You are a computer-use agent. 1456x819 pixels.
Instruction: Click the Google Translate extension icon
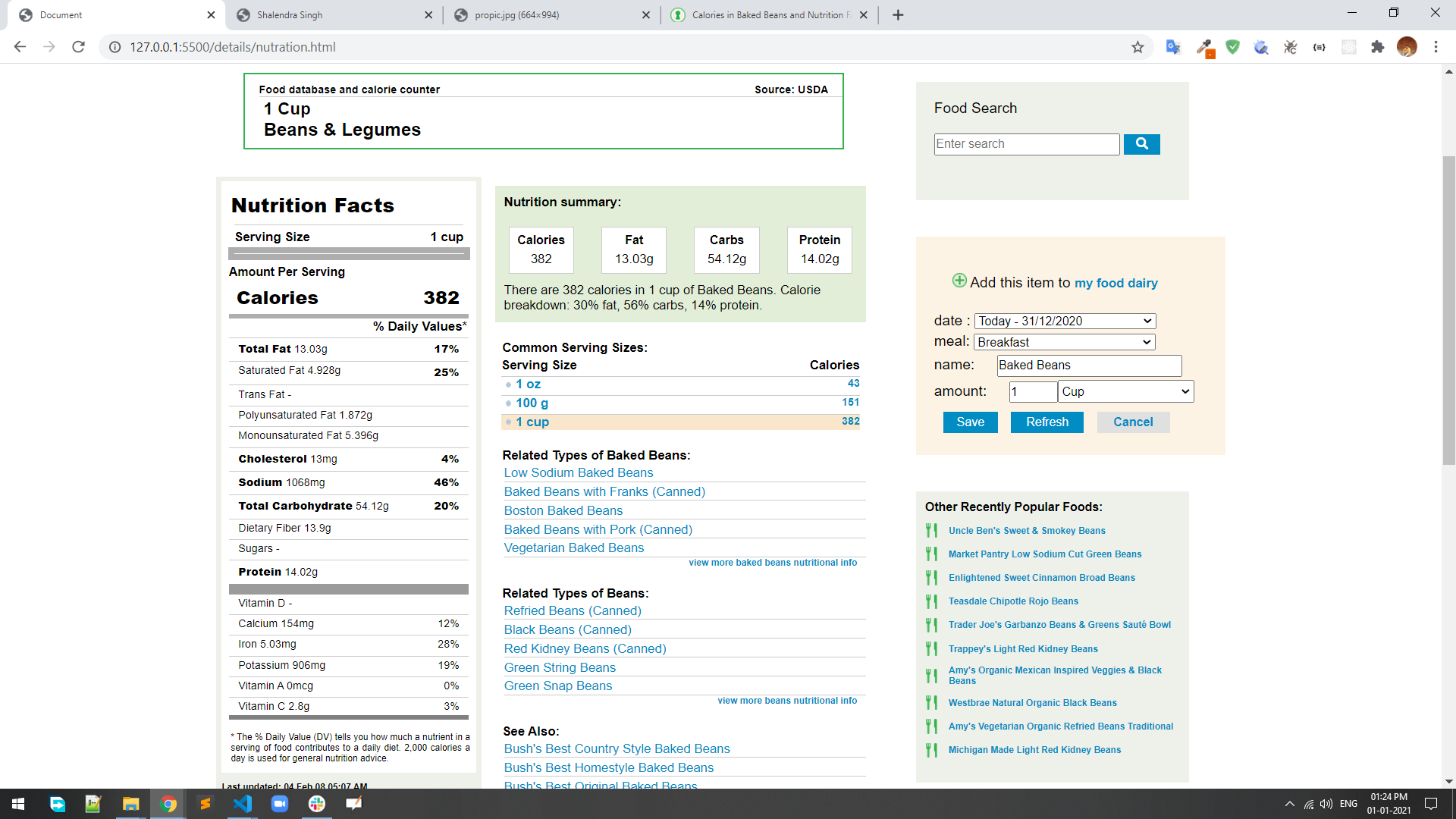click(x=1173, y=47)
